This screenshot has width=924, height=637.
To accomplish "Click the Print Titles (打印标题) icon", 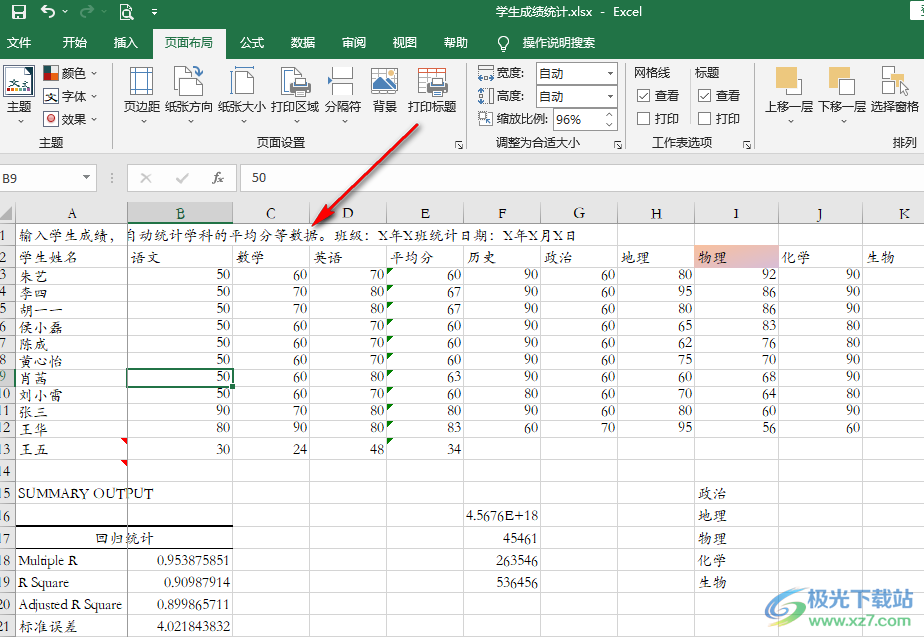I will click(432, 81).
